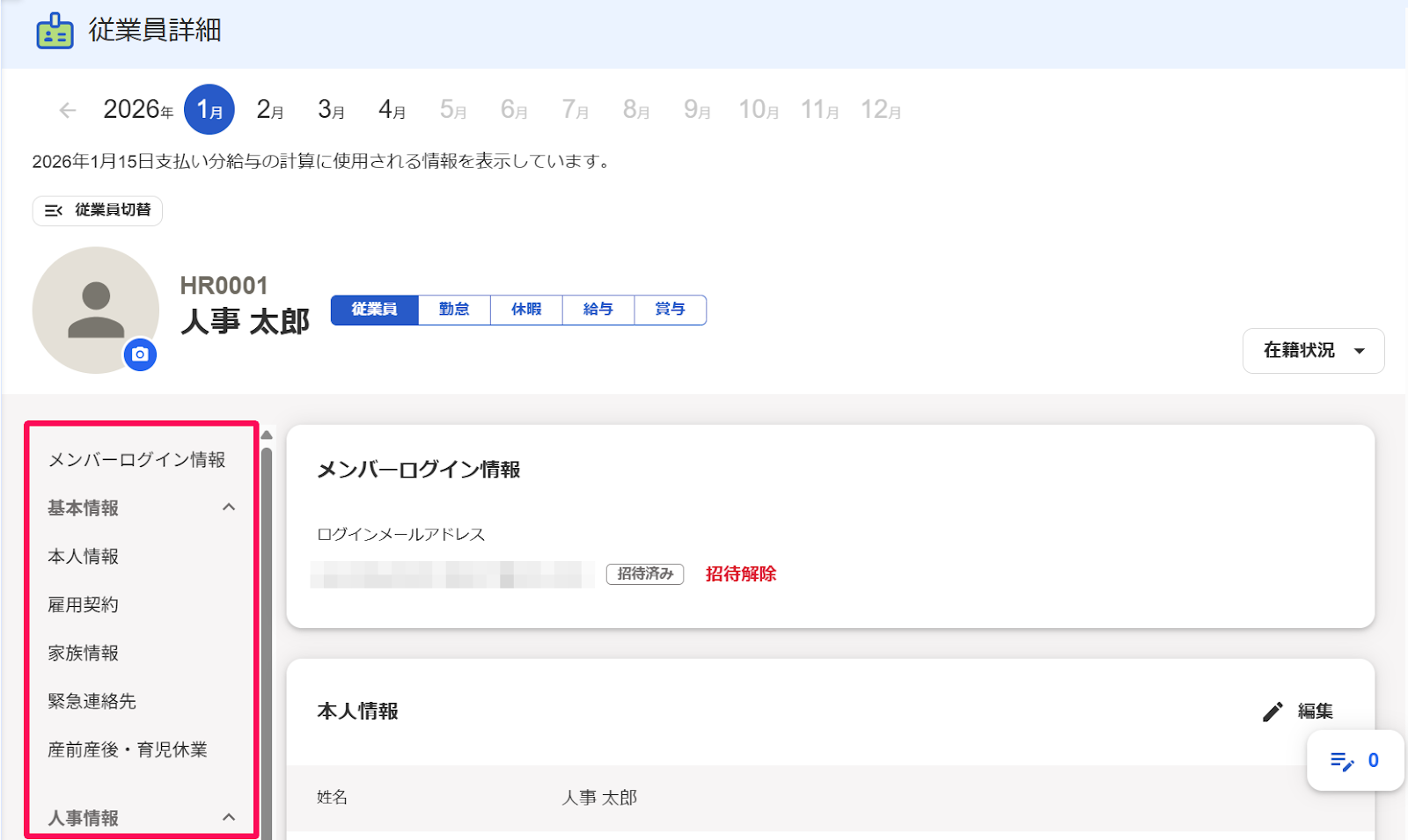Open the 在籍状況 dropdown
This screenshot has width=1408, height=840.
(1313, 351)
